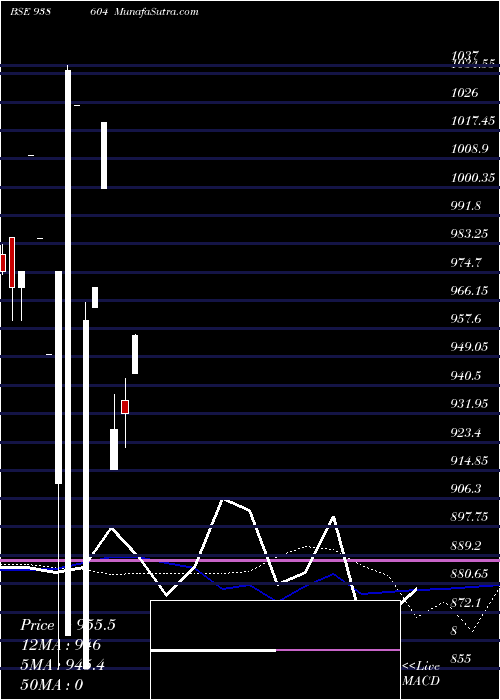Select the 991.8 axis value

pyautogui.click(x=466, y=206)
